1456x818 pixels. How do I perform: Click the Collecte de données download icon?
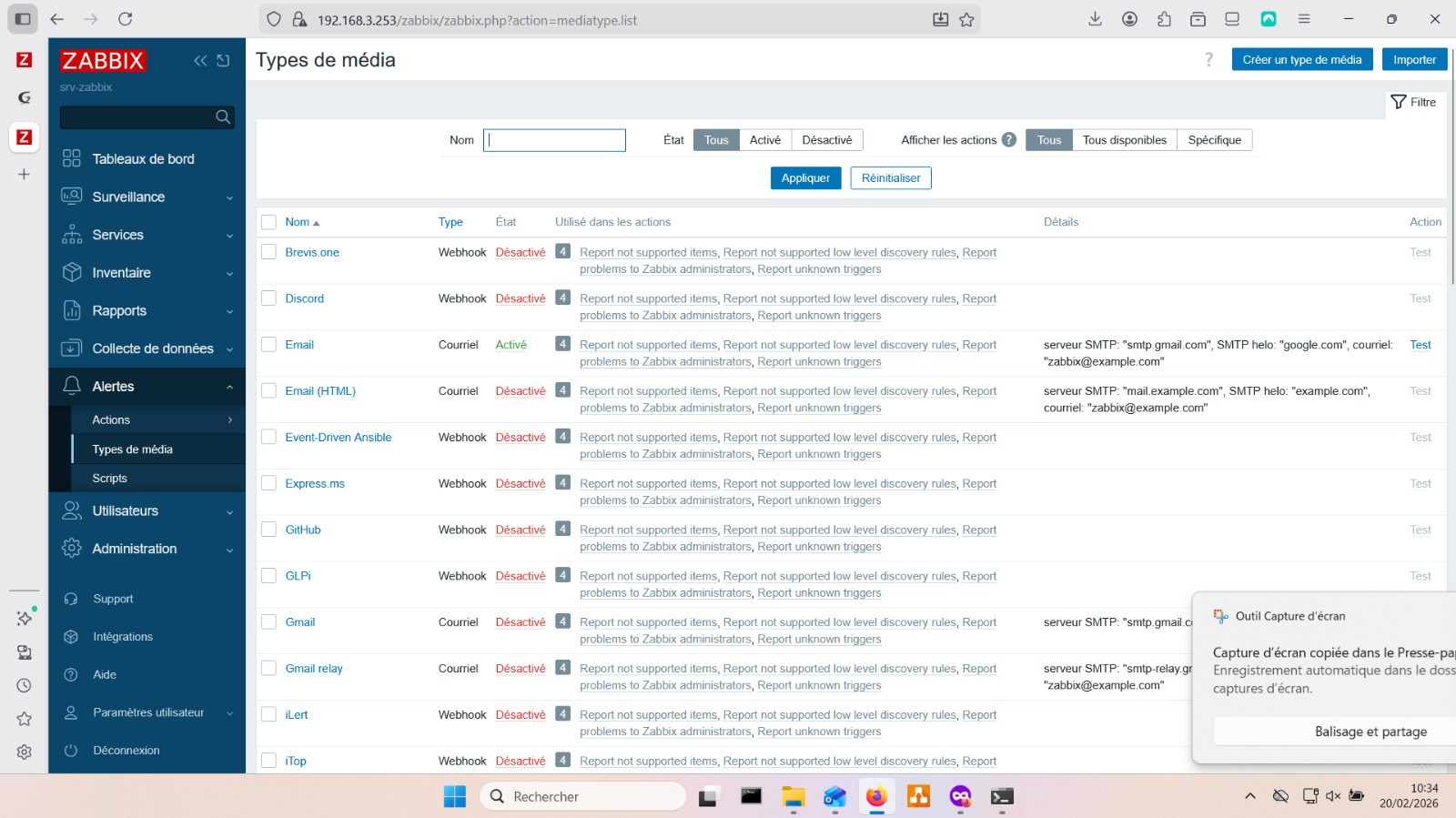(72, 348)
